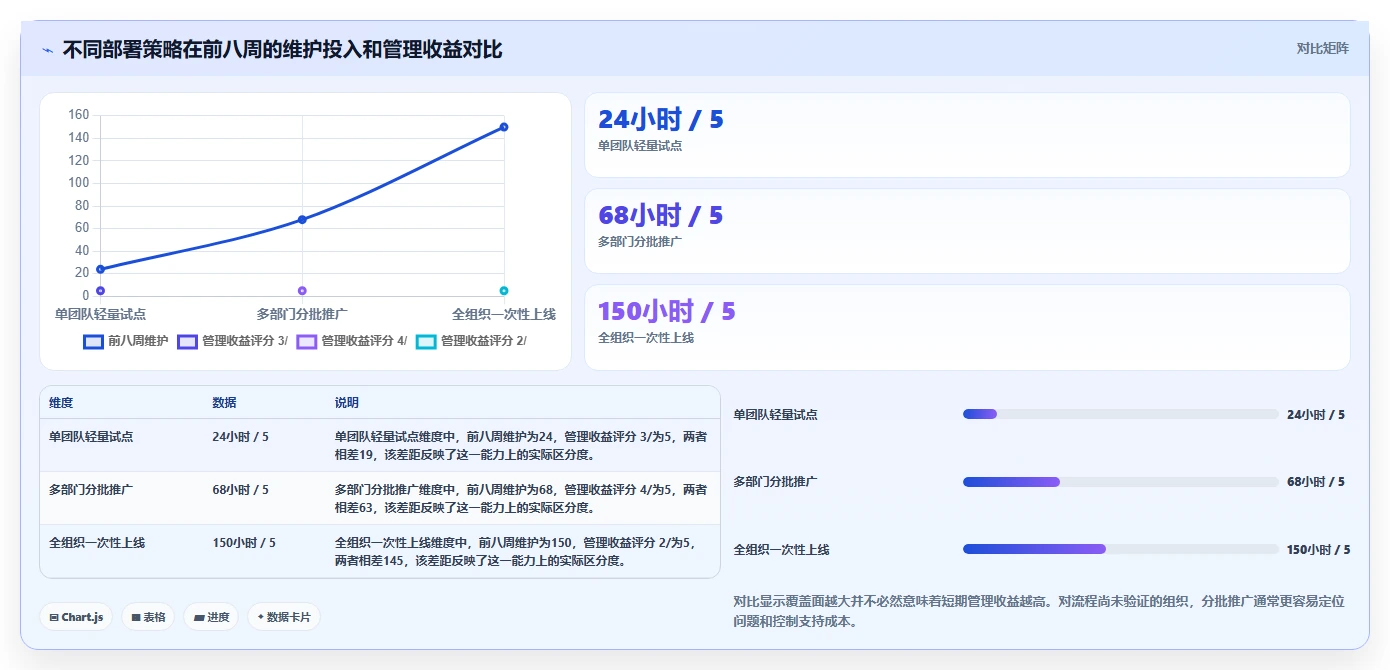This screenshot has width=1390, height=670.
Task: Click the lightning icon beside the page title
Action: pyautogui.click(x=47, y=50)
